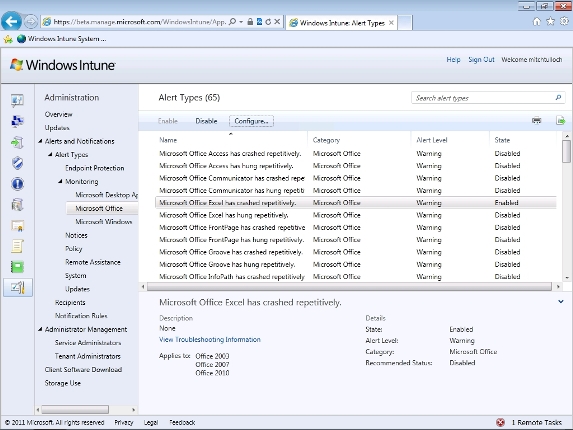The width and height of the screenshot is (573, 430).
Task: Select Storage Use in the tree
Action: click(x=62, y=383)
